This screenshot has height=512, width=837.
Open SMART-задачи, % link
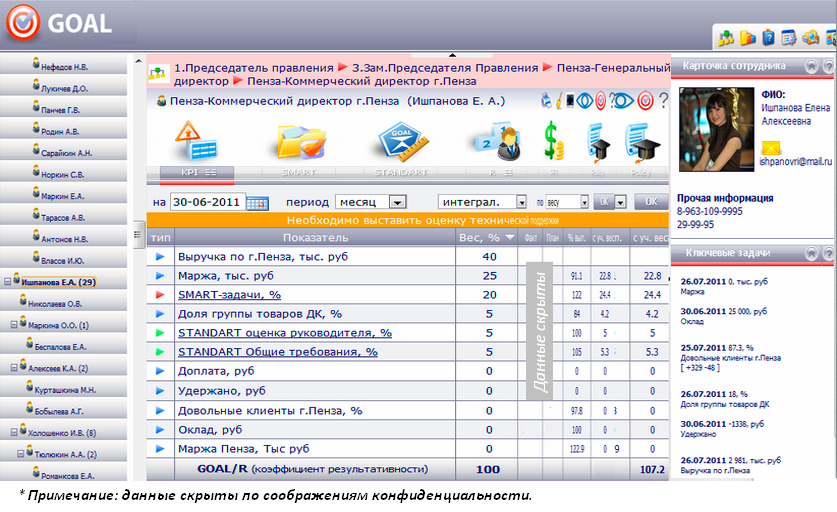pos(230,295)
